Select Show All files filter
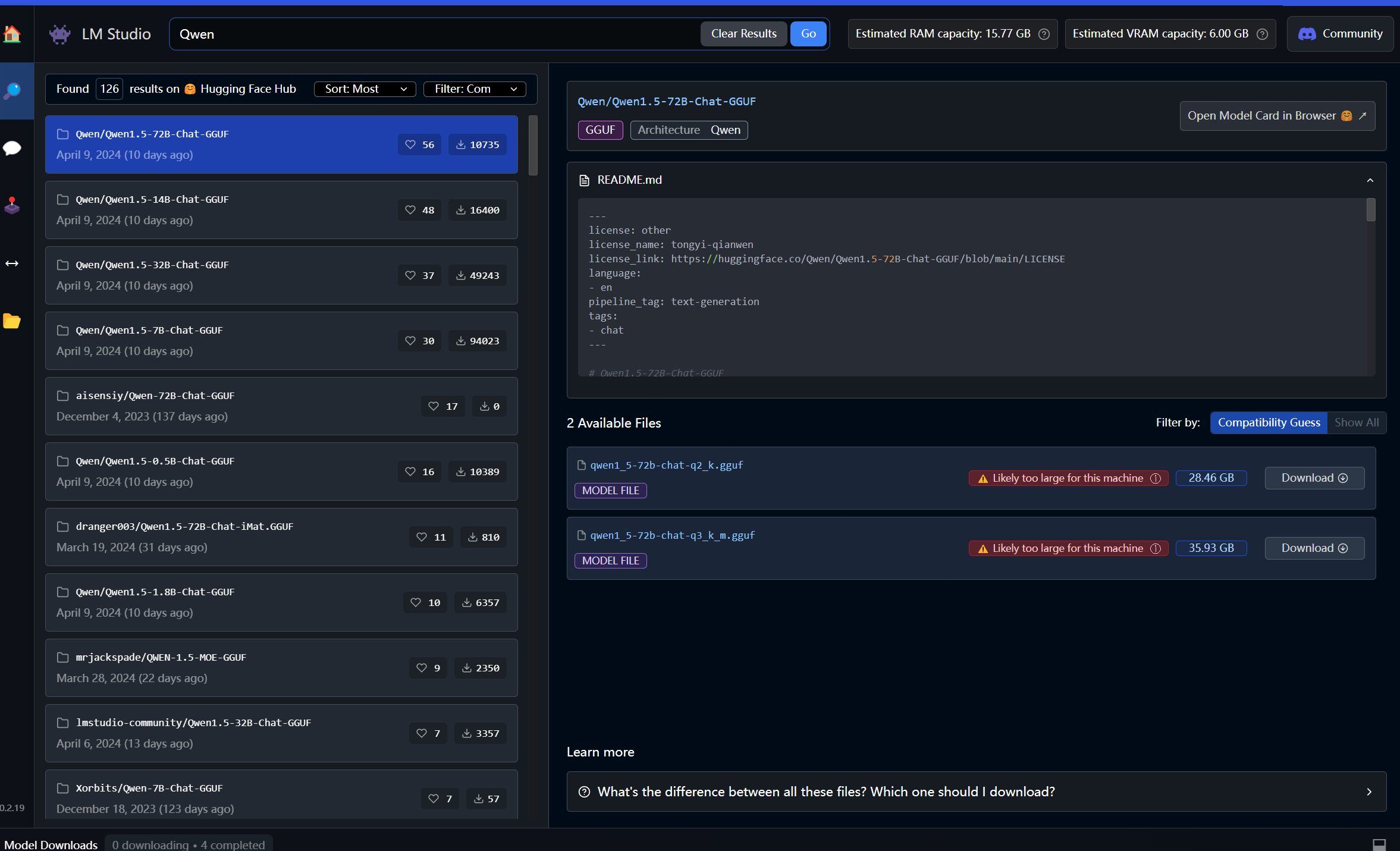This screenshot has width=1400, height=851. click(x=1357, y=422)
